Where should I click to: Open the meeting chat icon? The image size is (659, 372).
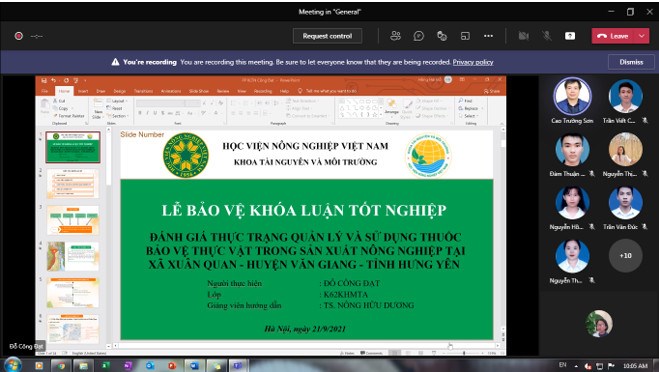tap(419, 36)
